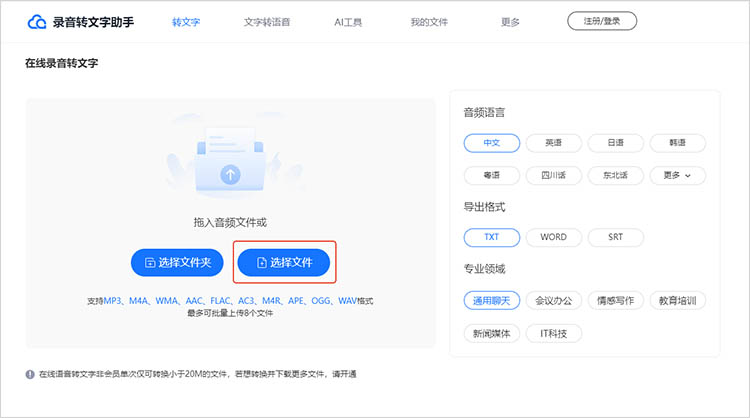The height and width of the screenshot is (418, 750).
Task: Choose SRT export format
Action: pyautogui.click(x=616, y=237)
